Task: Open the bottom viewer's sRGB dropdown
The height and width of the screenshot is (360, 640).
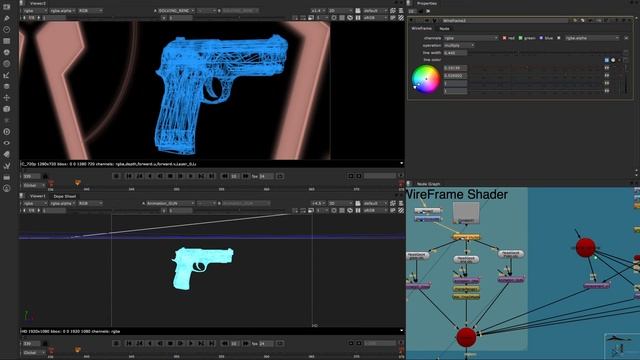Action: click(376, 211)
